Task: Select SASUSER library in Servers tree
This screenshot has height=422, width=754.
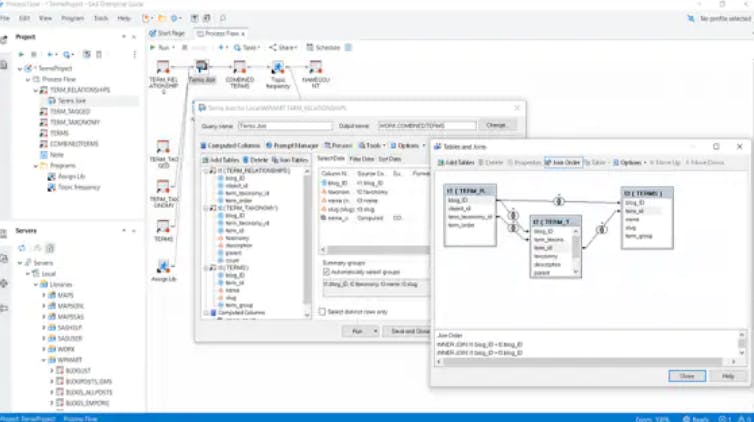Action: coord(70,338)
